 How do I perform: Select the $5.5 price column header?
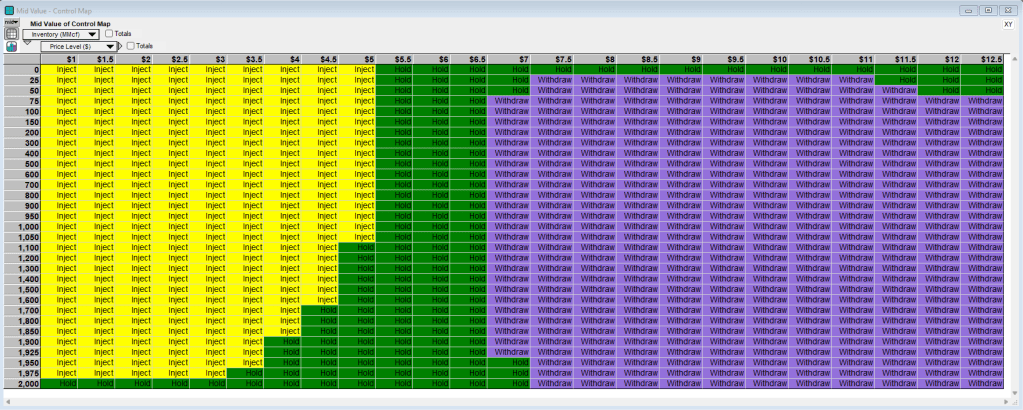tap(403, 60)
